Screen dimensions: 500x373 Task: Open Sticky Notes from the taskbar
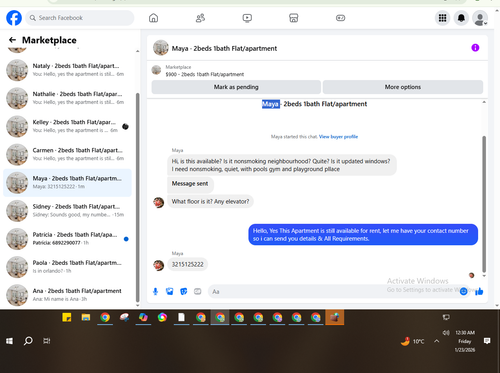click(x=67, y=317)
